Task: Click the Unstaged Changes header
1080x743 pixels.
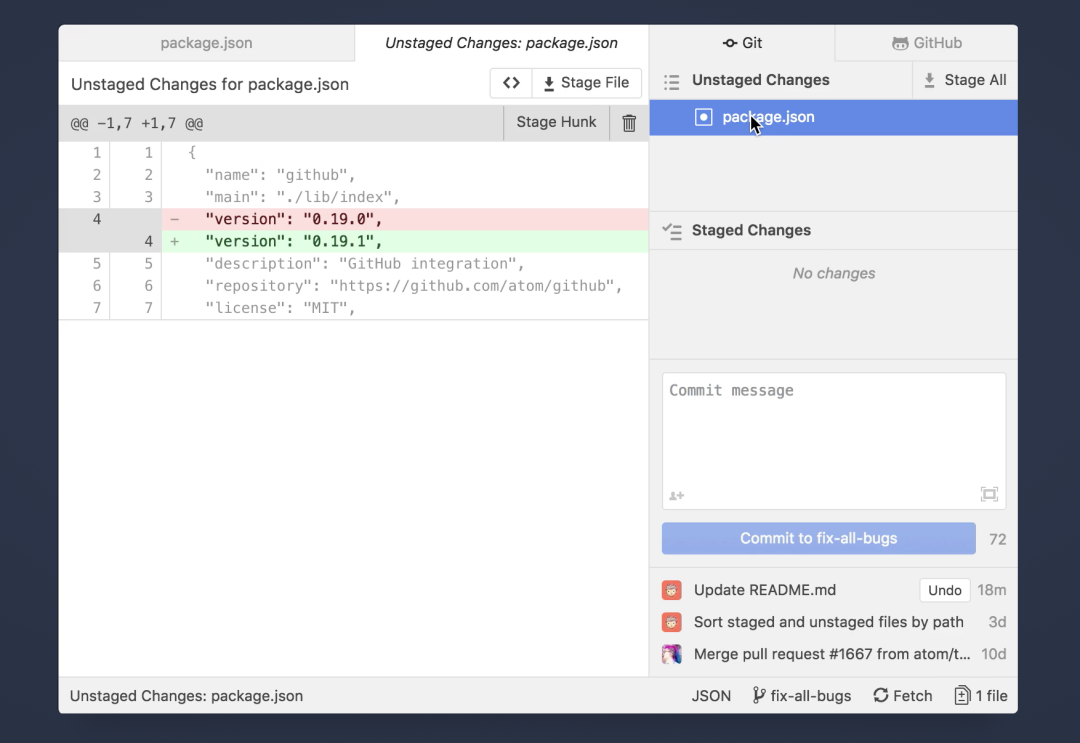Action: [760, 80]
